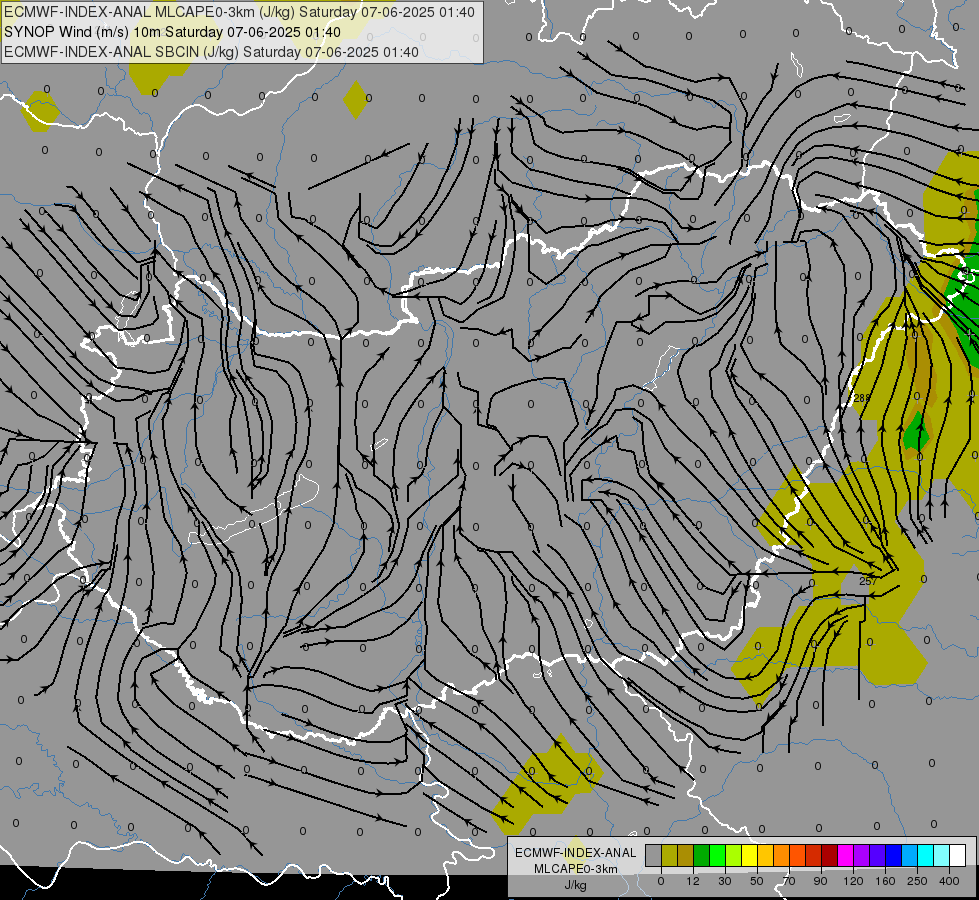Click the 50 tick label on legend

(x=757, y=881)
